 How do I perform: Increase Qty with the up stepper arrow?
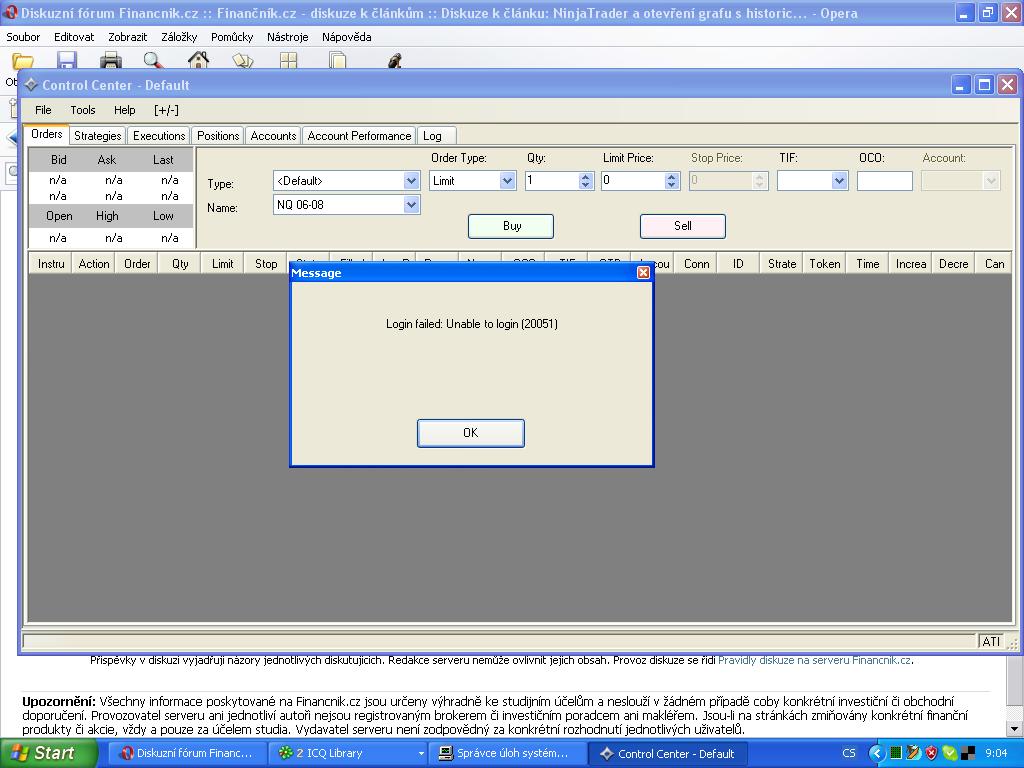(x=586, y=176)
